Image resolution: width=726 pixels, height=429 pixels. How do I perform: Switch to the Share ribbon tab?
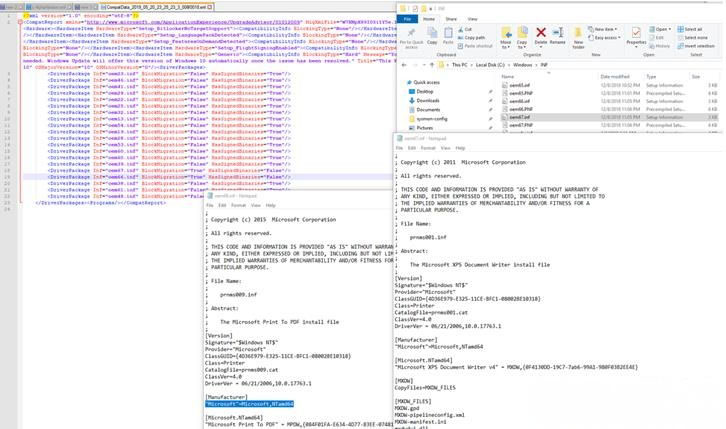pos(451,19)
